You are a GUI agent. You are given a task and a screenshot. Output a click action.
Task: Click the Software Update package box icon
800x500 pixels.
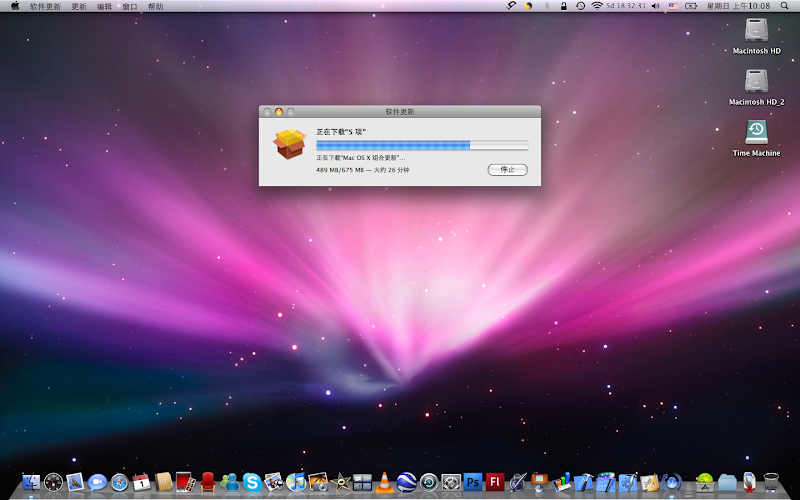point(289,143)
